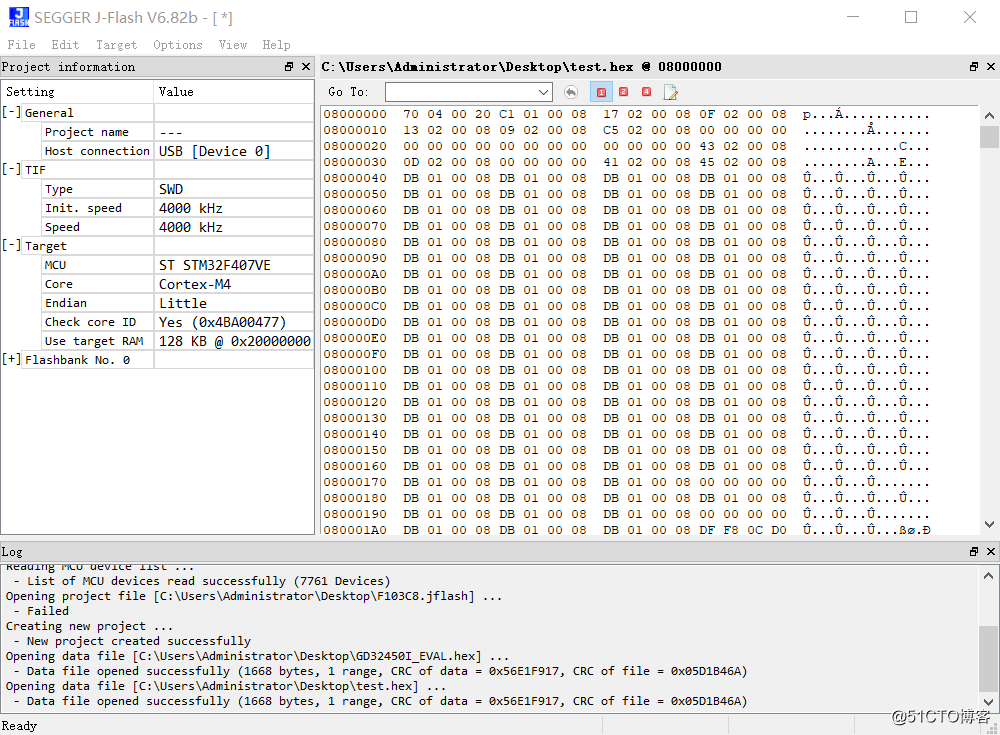Collapse the TIF settings group
This screenshot has height=735, width=1000.
pyautogui.click(x=12, y=170)
